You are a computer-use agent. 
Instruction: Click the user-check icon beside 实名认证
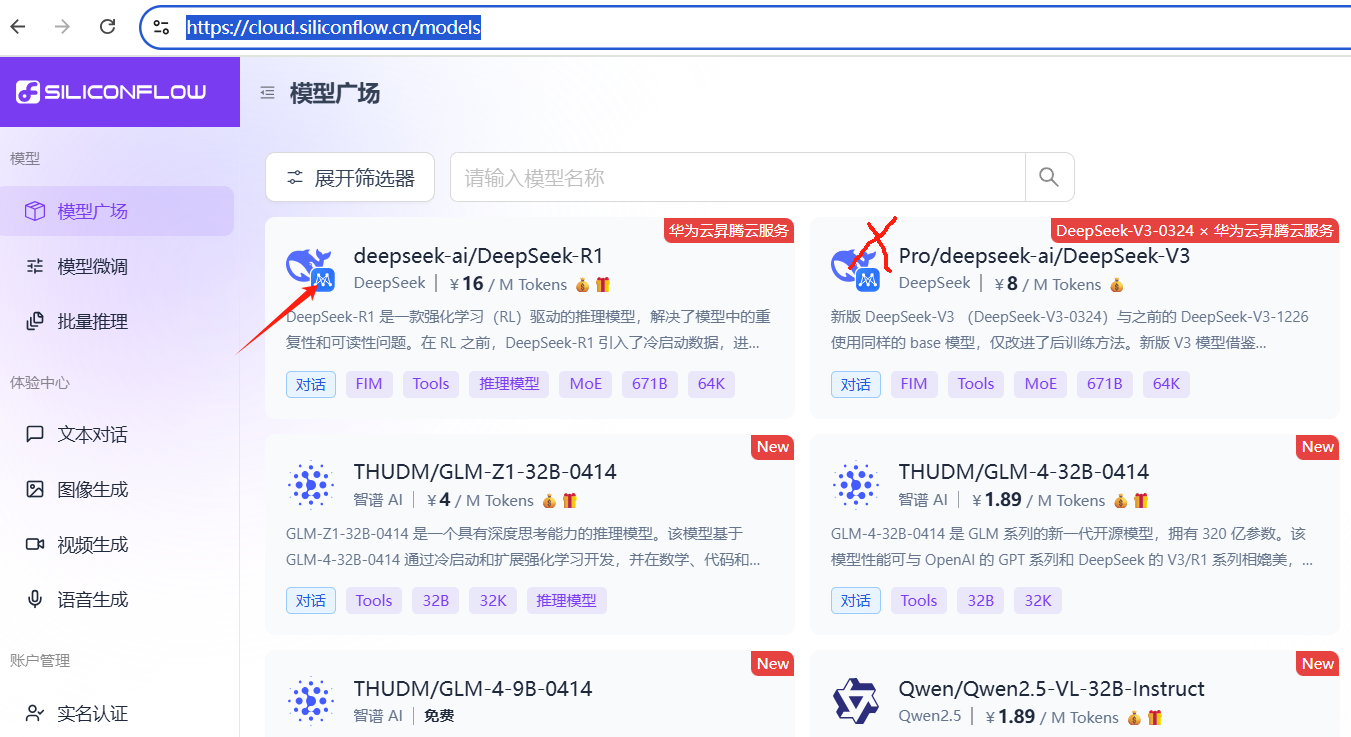click(35, 713)
